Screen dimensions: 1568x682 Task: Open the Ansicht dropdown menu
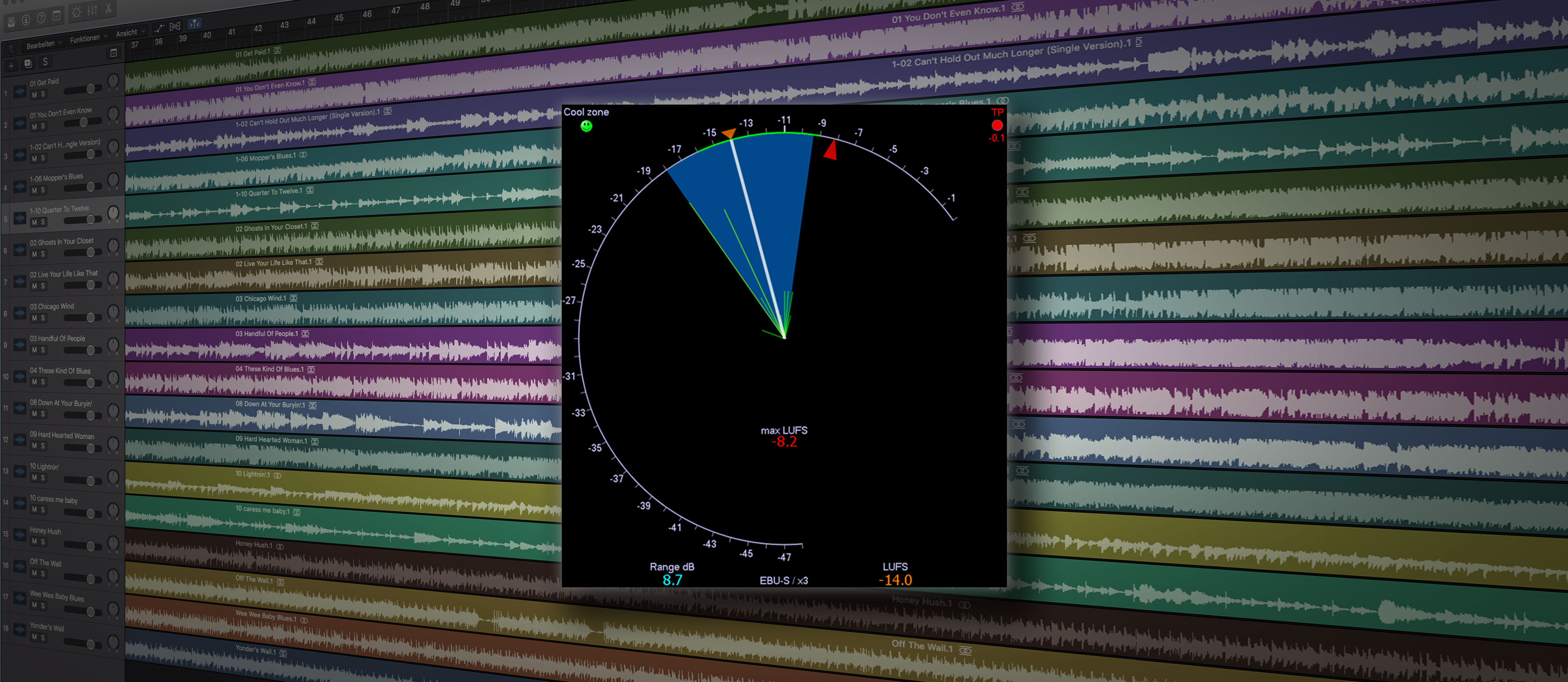[130, 32]
